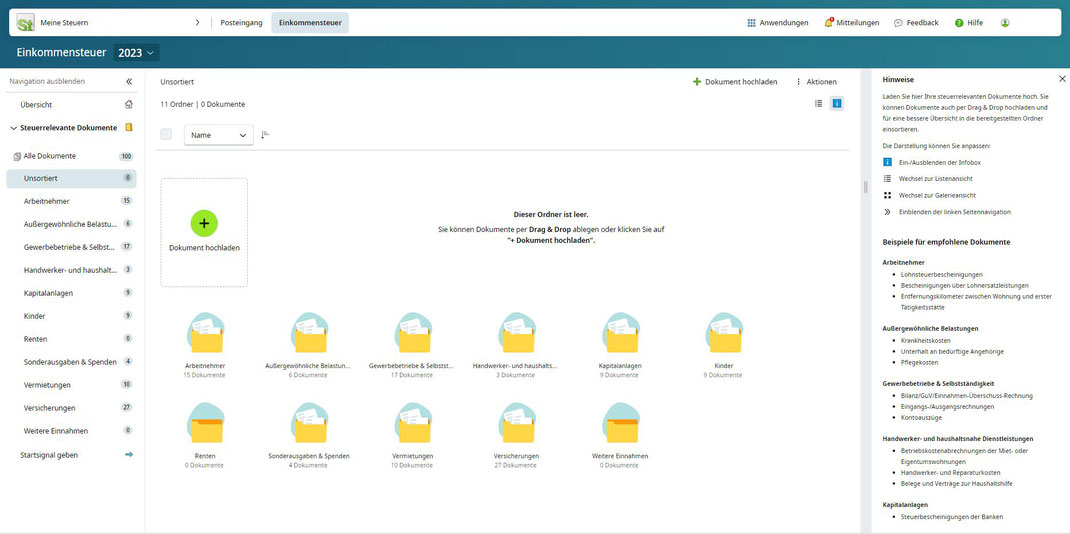Select Kapitalanlagen in sidebar
The height and width of the screenshot is (534, 1070).
coord(72,293)
